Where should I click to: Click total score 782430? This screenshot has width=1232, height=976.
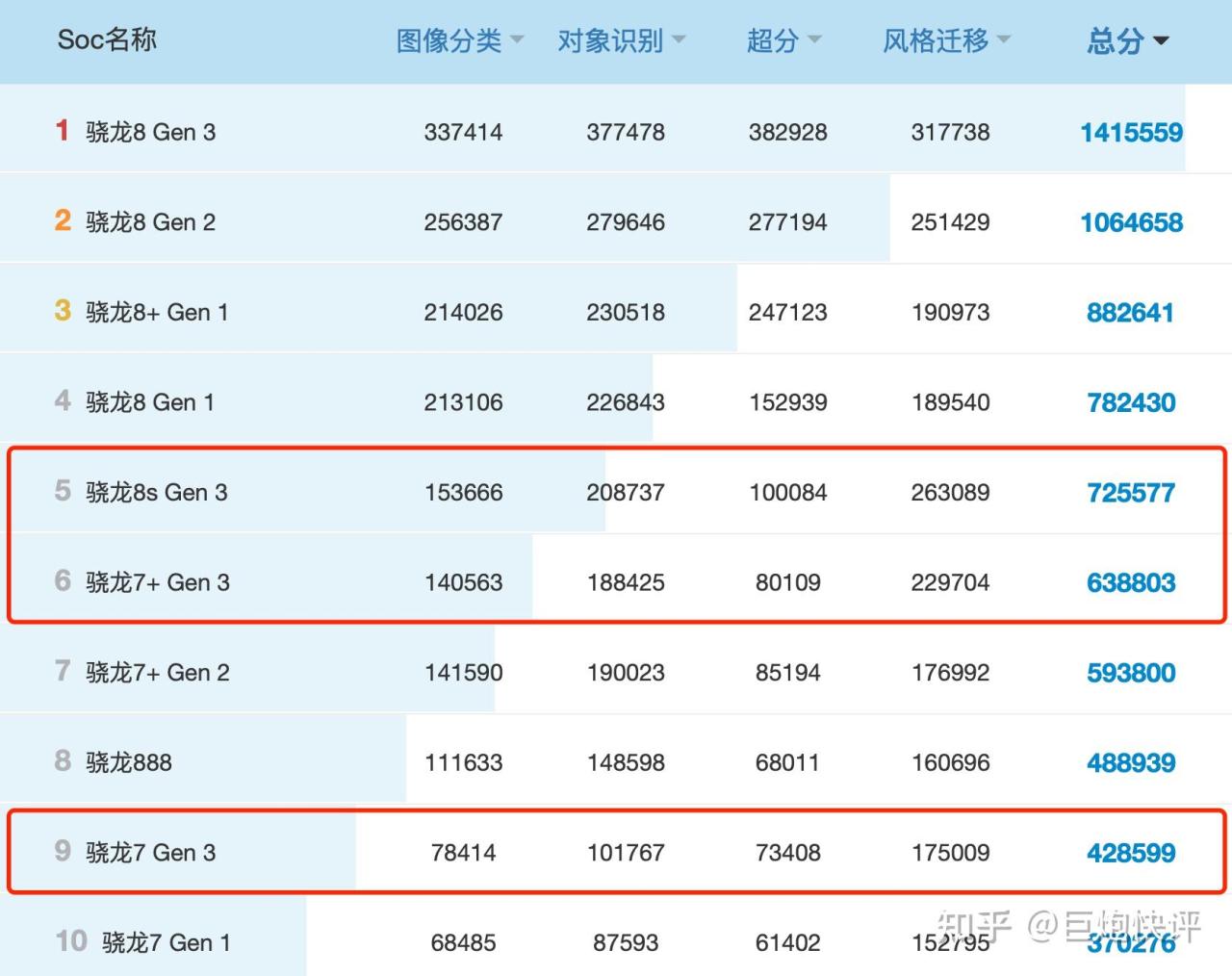[1131, 402]
